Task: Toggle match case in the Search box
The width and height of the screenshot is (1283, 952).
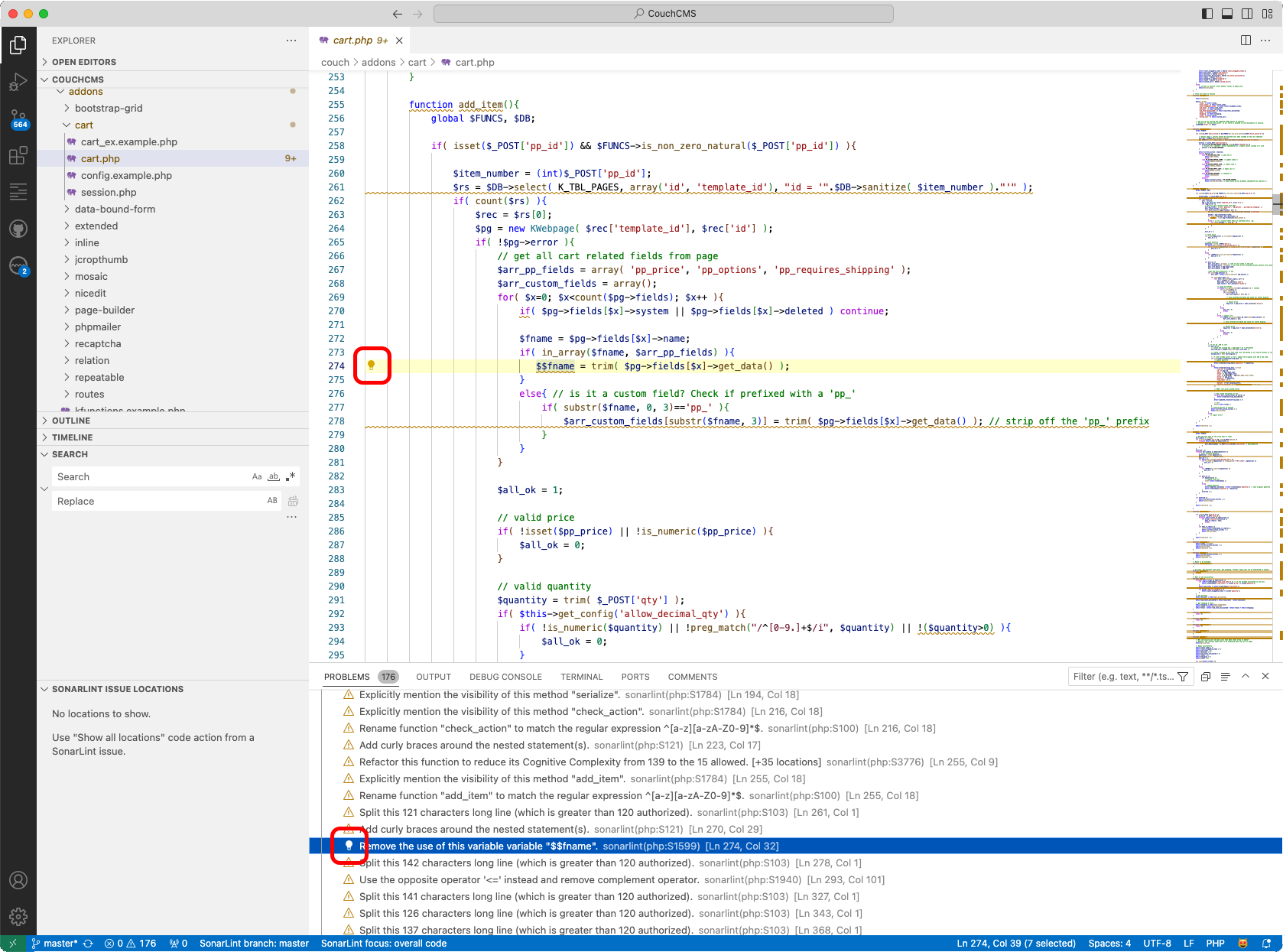Action: pos(257,476)
